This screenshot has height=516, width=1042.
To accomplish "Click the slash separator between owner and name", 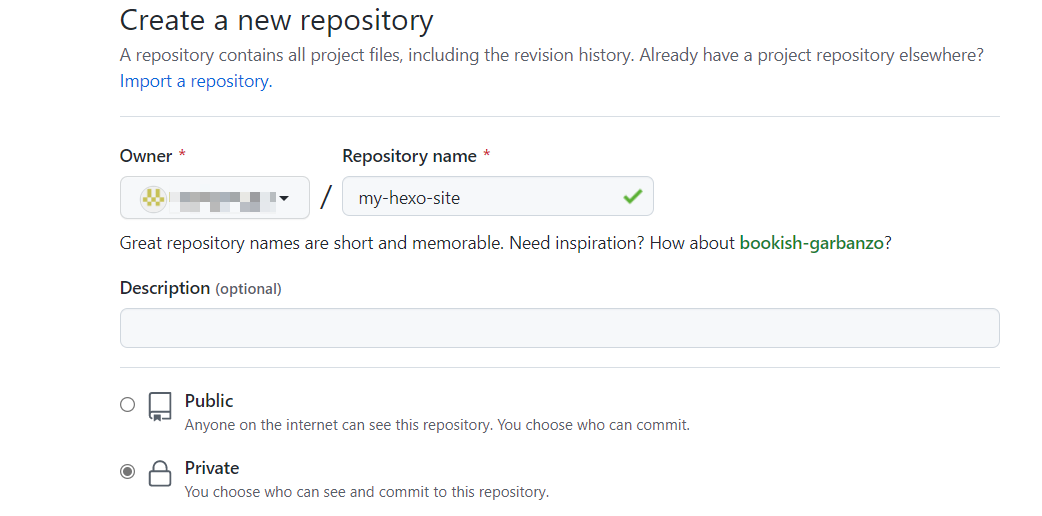I will click(x=326, y=197).
